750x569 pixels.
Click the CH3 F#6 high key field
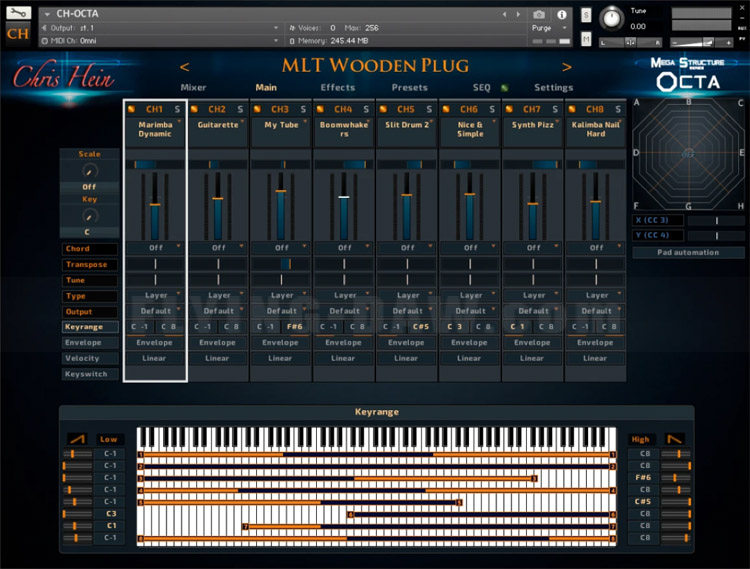tap(295, 327)
